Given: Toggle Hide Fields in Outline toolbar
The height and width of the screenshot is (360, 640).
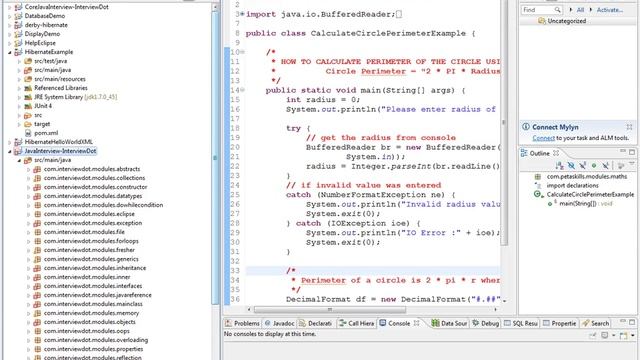Looking at the screenshot, I should pos(571,165).
